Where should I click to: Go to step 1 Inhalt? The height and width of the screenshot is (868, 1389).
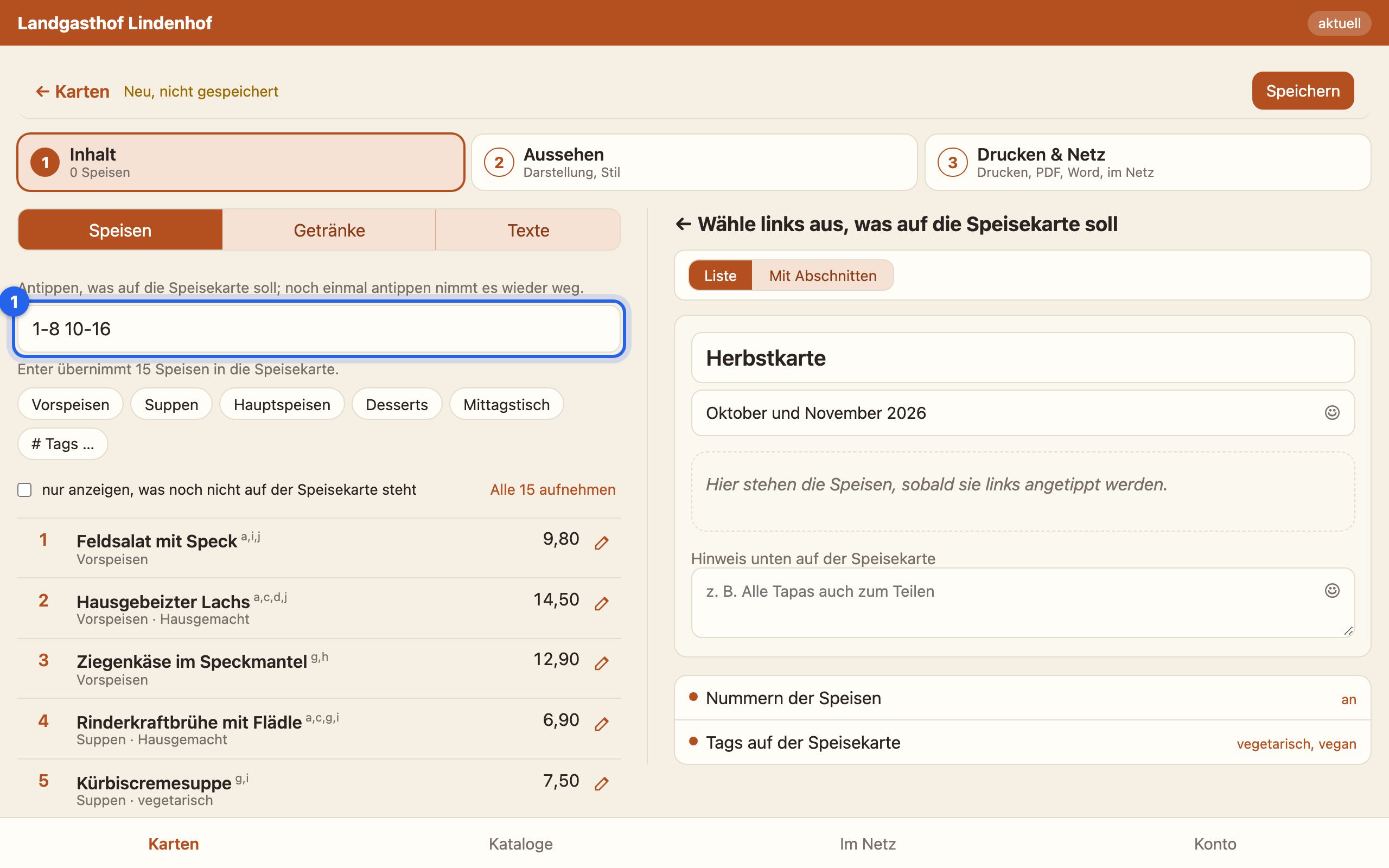click(240, 162)
